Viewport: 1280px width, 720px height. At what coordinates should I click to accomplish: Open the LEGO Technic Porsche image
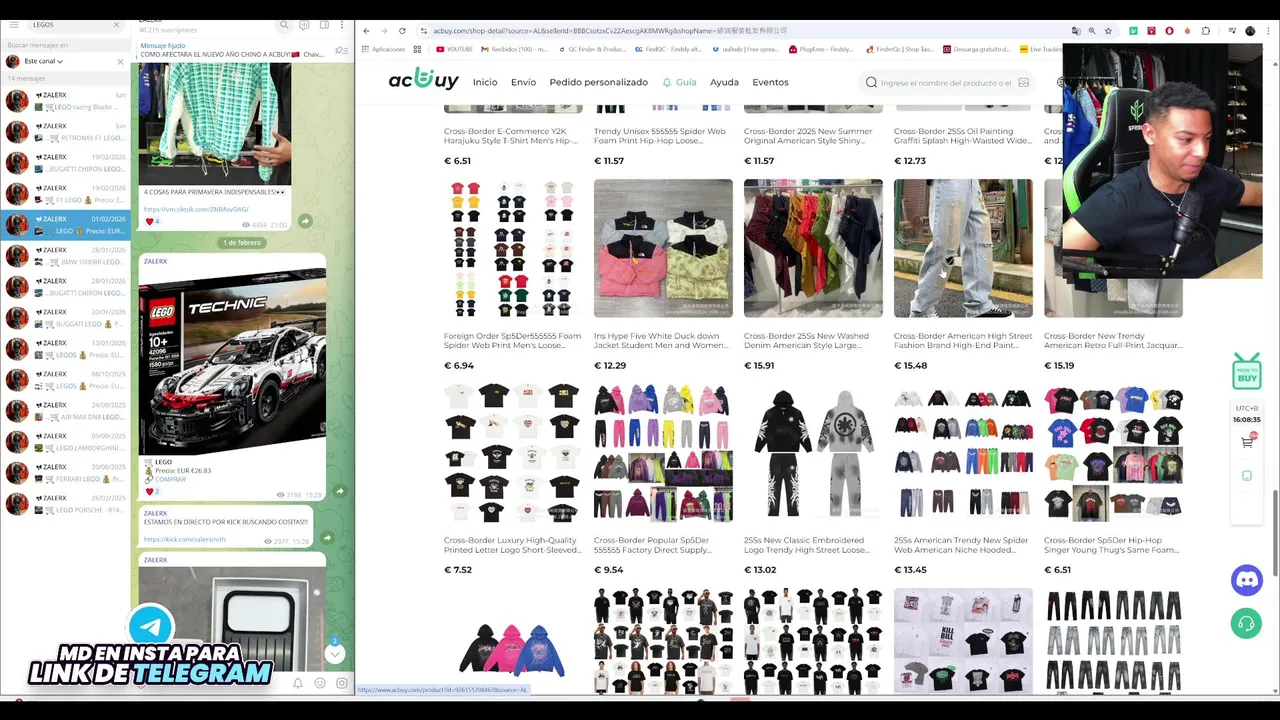tap(232, 361)
